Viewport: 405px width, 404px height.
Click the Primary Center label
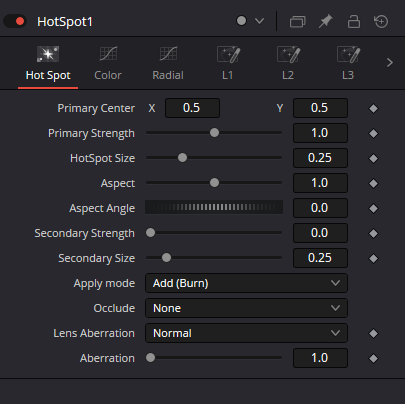point(96,108)
